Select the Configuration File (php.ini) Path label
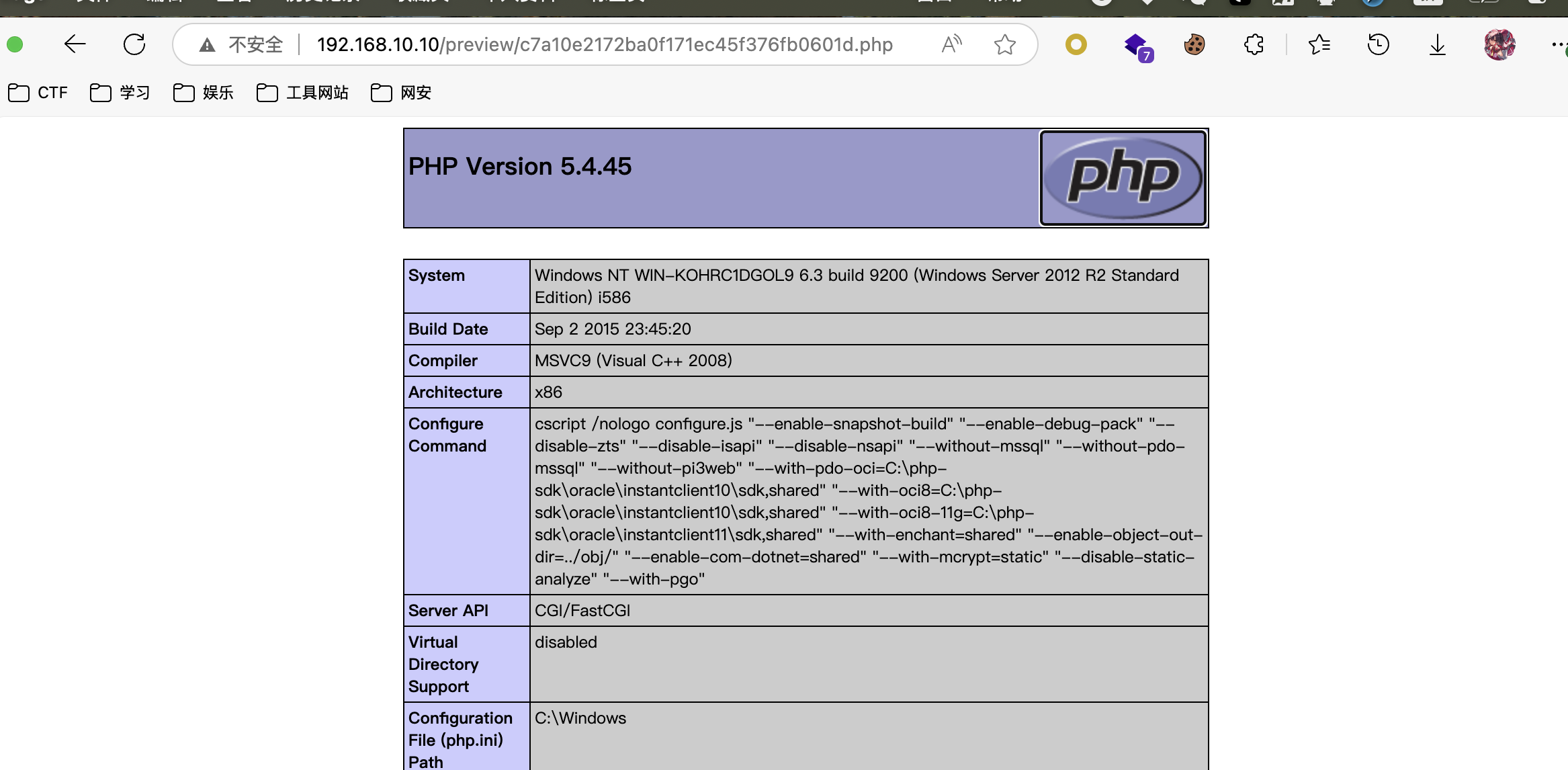The height and width of the screenshot is (770, 1568). point(460,740)
